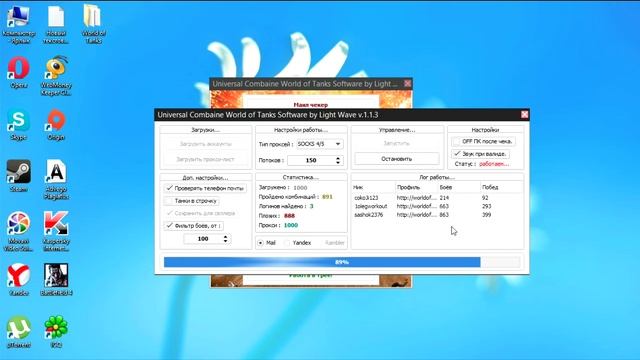This screenshot has height=360, width=640.
Task: Click the Остановить stop button
Action: tap(397, 159)
